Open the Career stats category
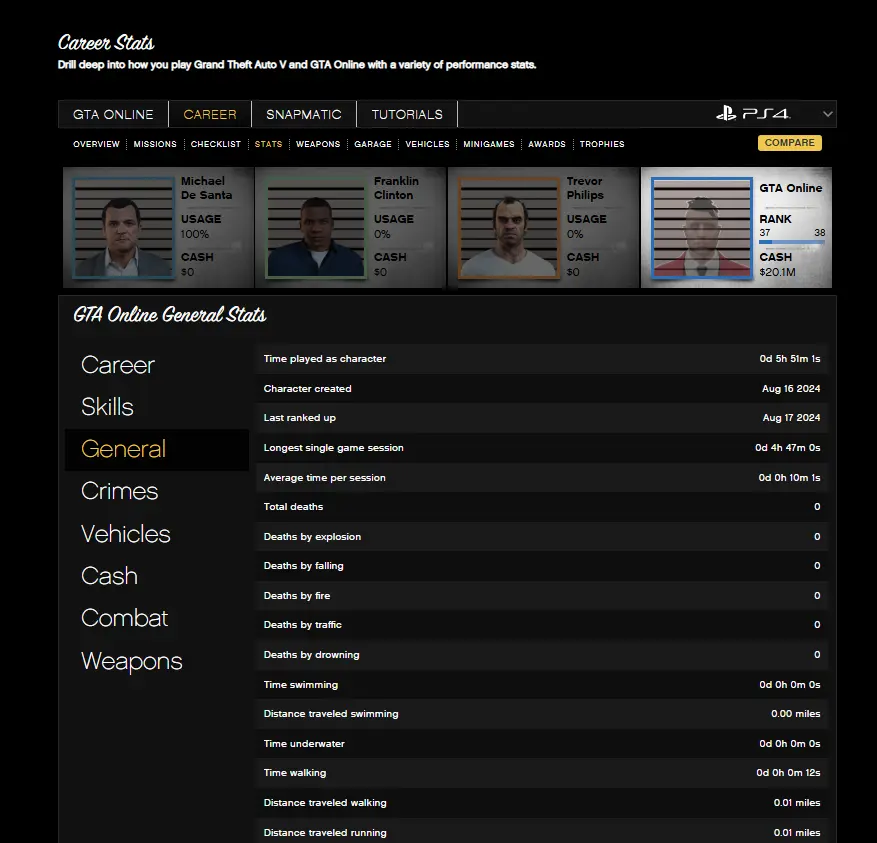This screenshot has height=843, width=877. pyautogui.click(x=117, y=365)
